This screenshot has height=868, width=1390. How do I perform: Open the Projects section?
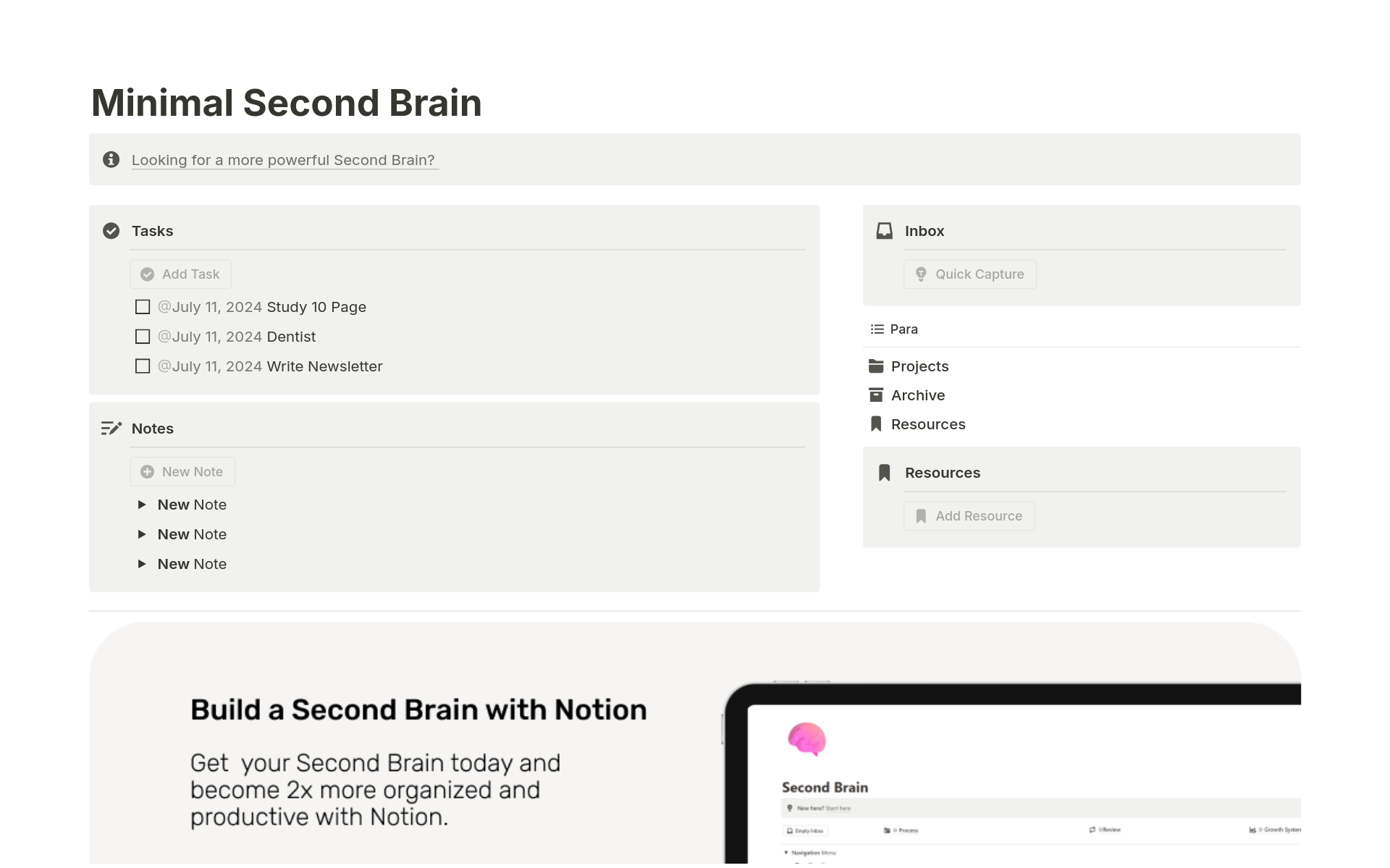coord(919,366)
